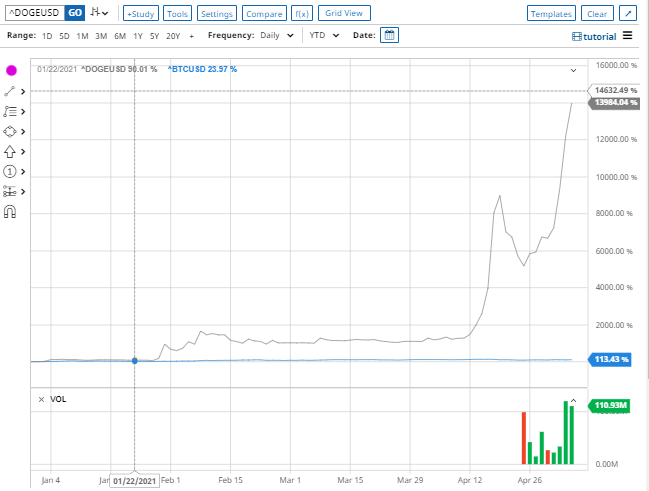Expand the line drawing tool options arrow
This screenshot has height=491, width=649.
23,91
